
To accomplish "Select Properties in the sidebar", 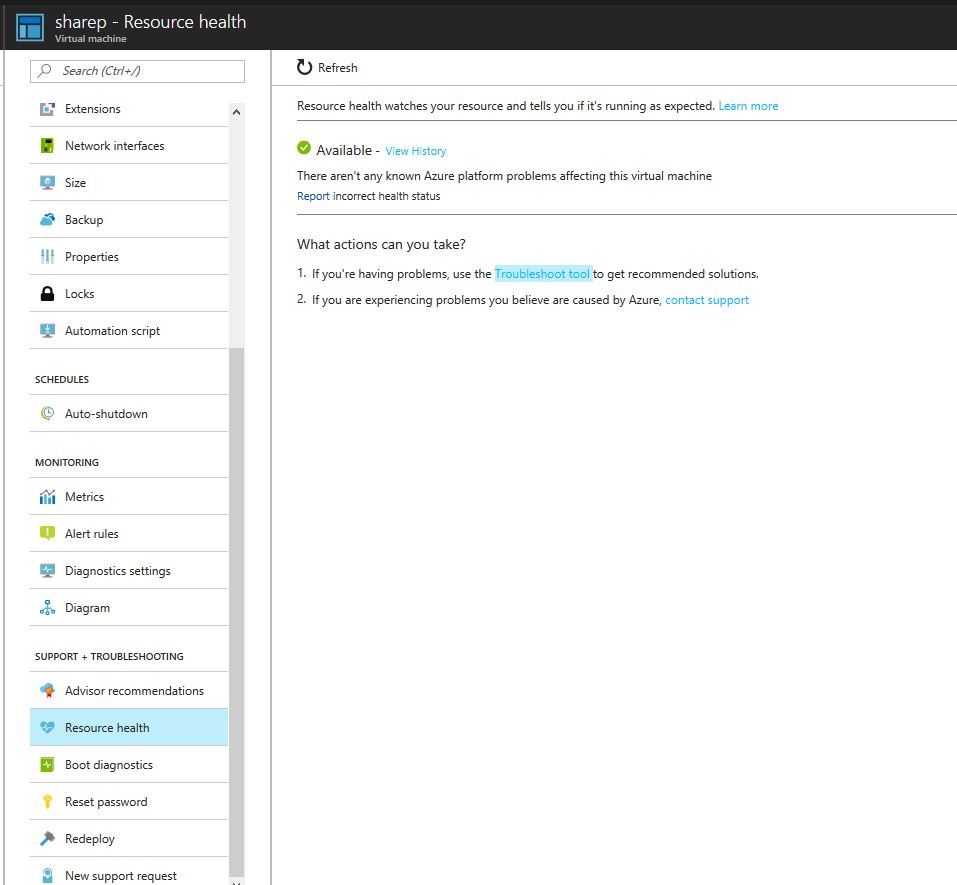I will point(92,257).
